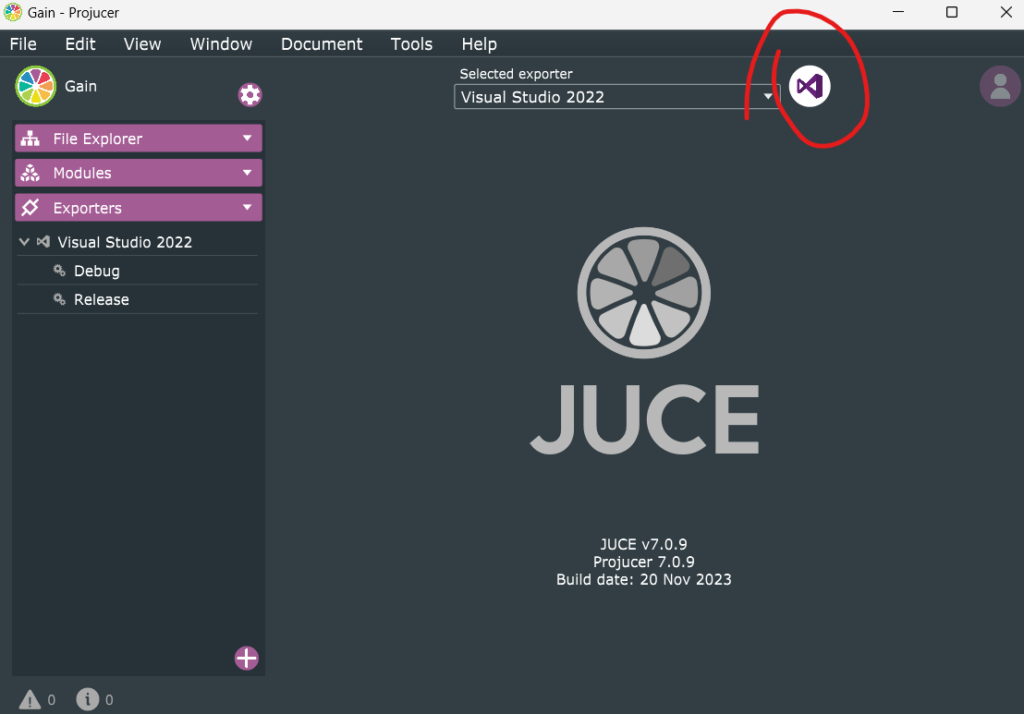Open the Help menu

(479, 44)
